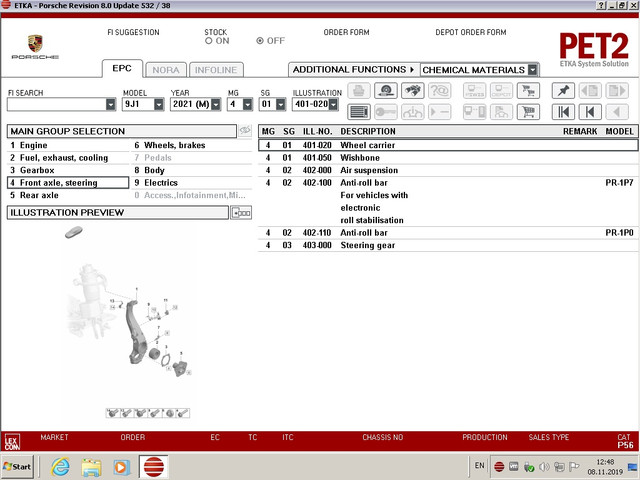
Task: Open the Windows Start menu
Action: pos(17,467)
